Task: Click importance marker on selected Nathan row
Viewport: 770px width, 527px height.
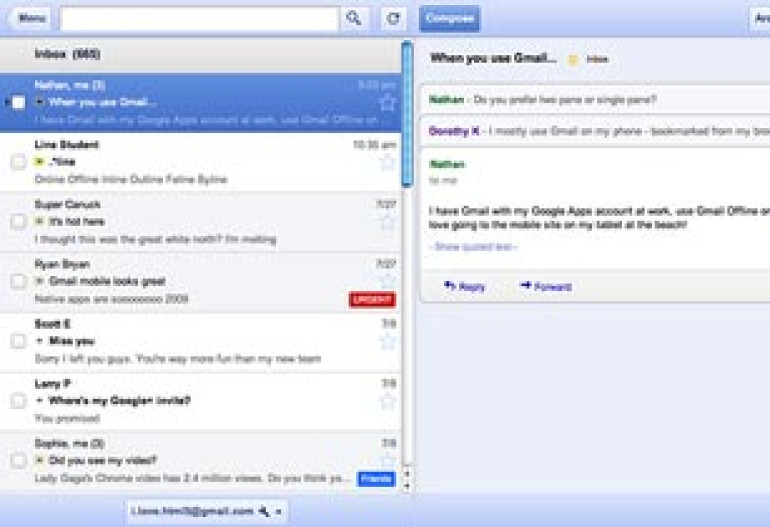Action: (x=40, y=102)
